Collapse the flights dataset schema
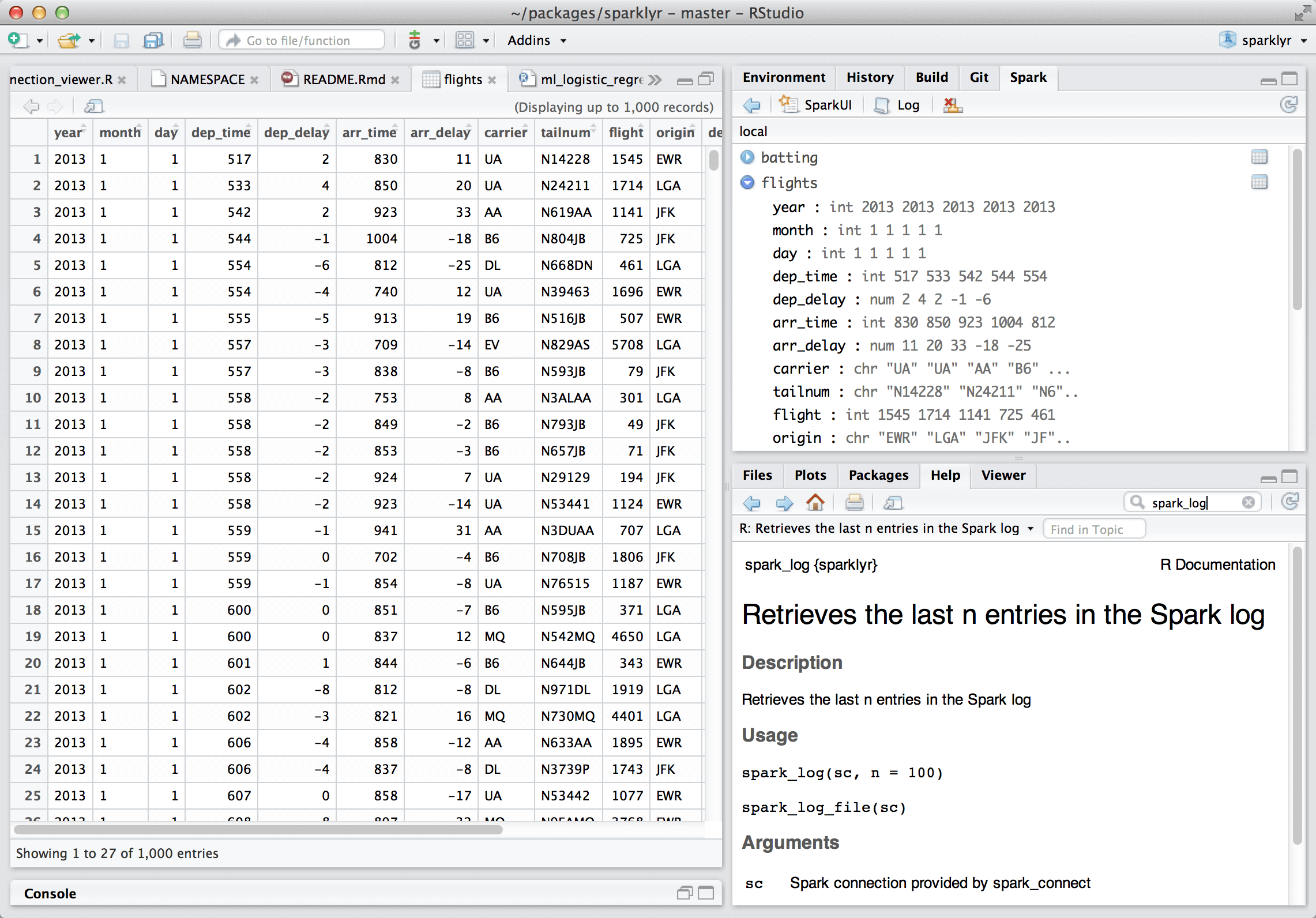 click(x=747, y=182)
